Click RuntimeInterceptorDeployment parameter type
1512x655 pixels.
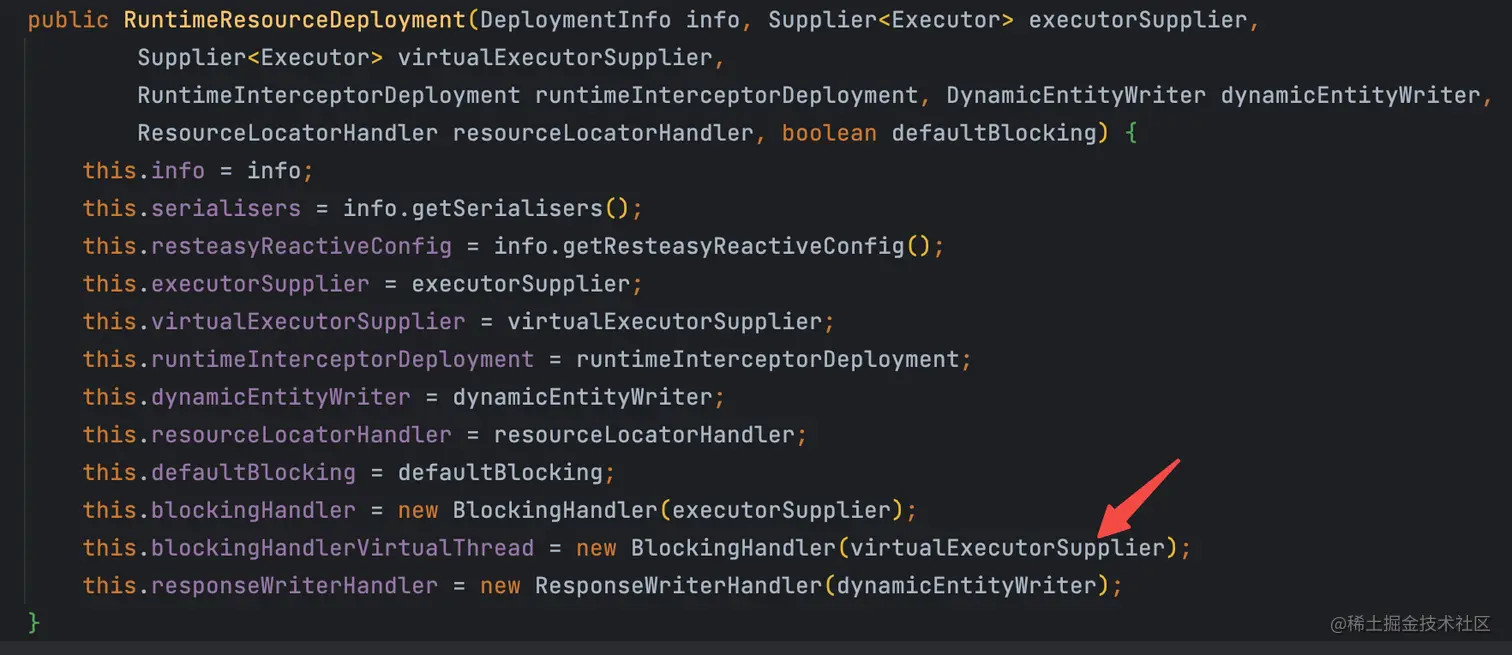click(x=329, y=96)
